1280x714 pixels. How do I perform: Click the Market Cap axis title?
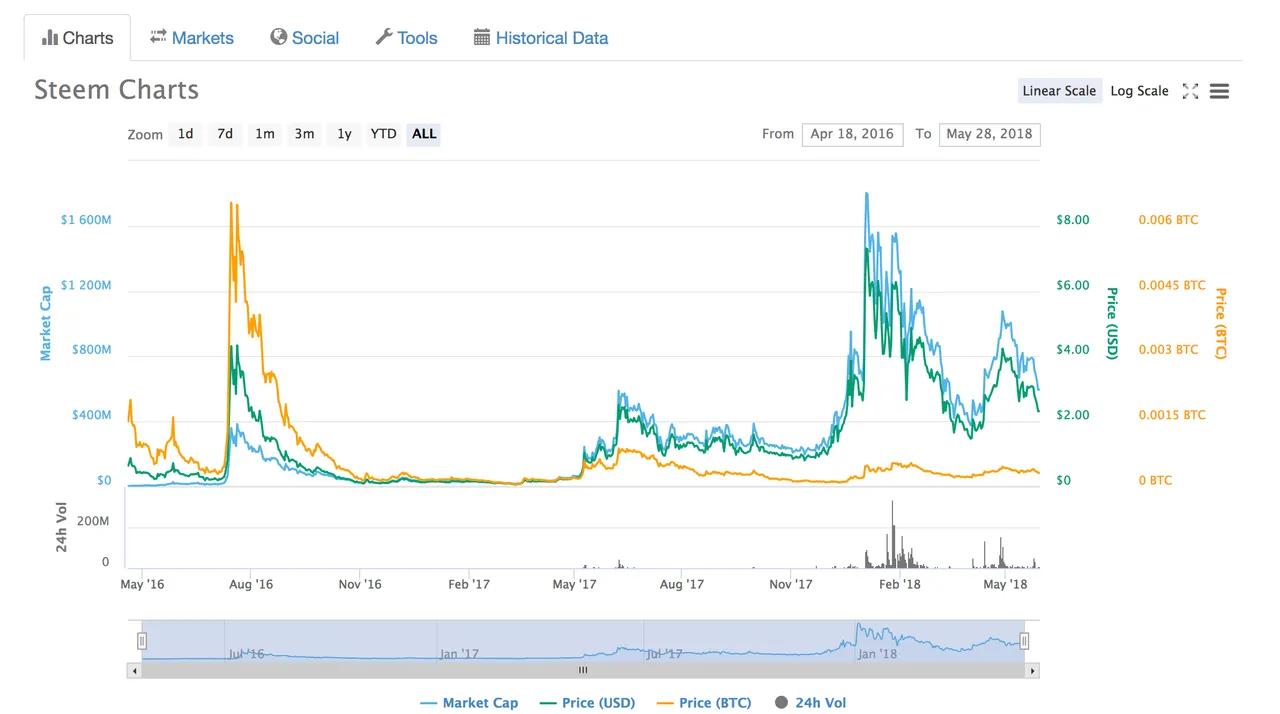tap(45, 323)
